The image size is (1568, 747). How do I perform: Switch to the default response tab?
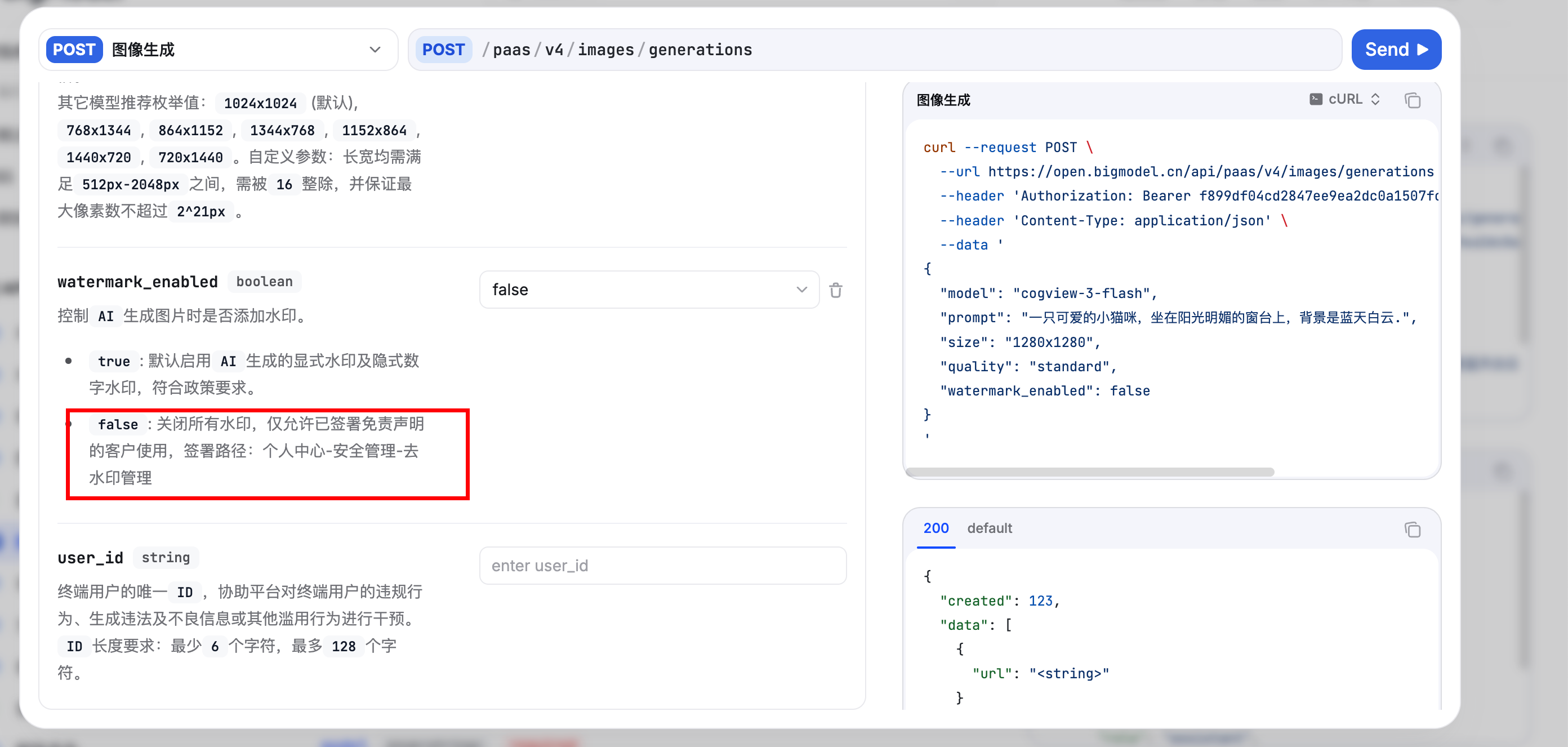tap(989, 528)
